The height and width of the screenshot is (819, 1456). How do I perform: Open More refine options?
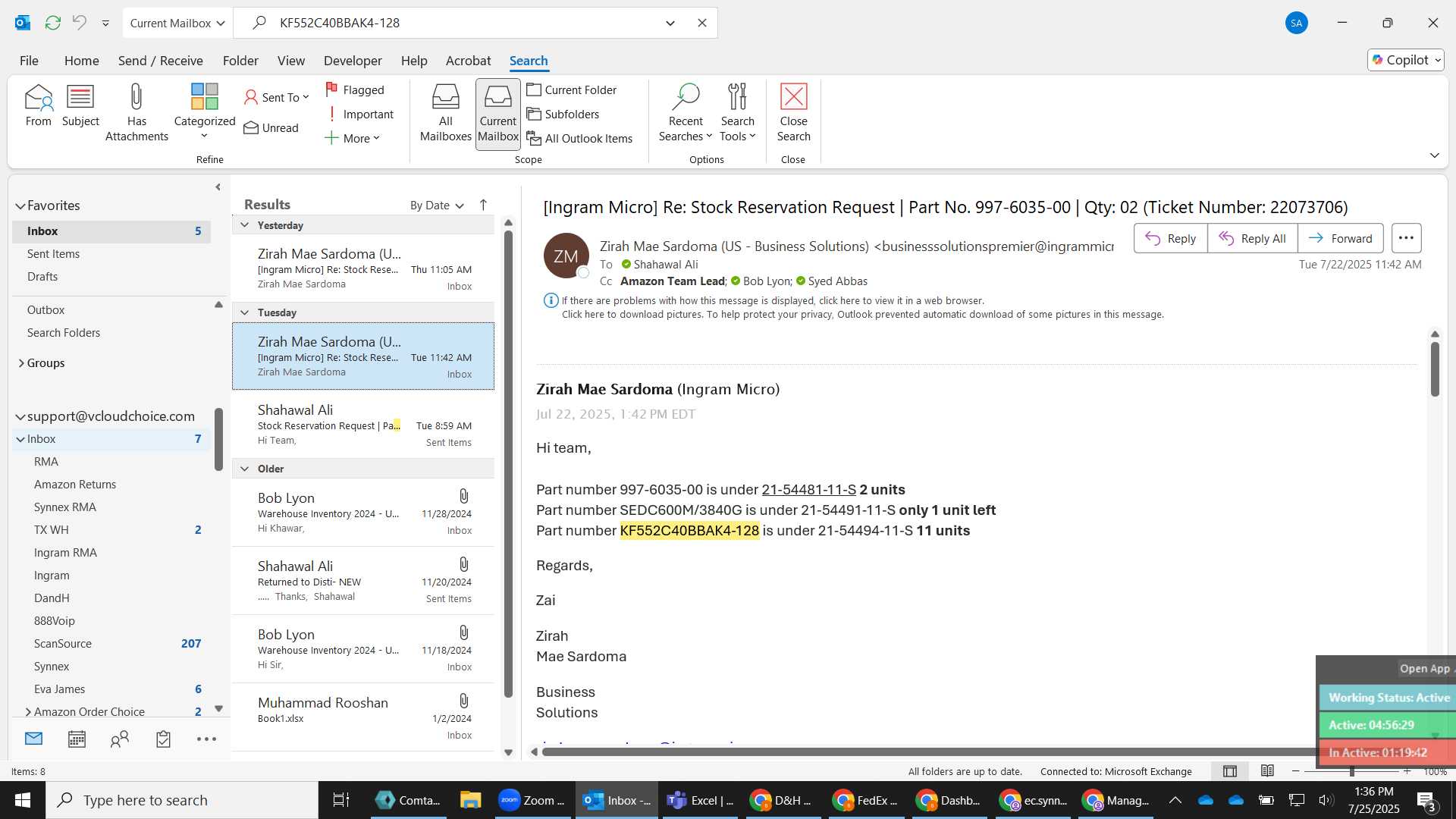point(353,138)
